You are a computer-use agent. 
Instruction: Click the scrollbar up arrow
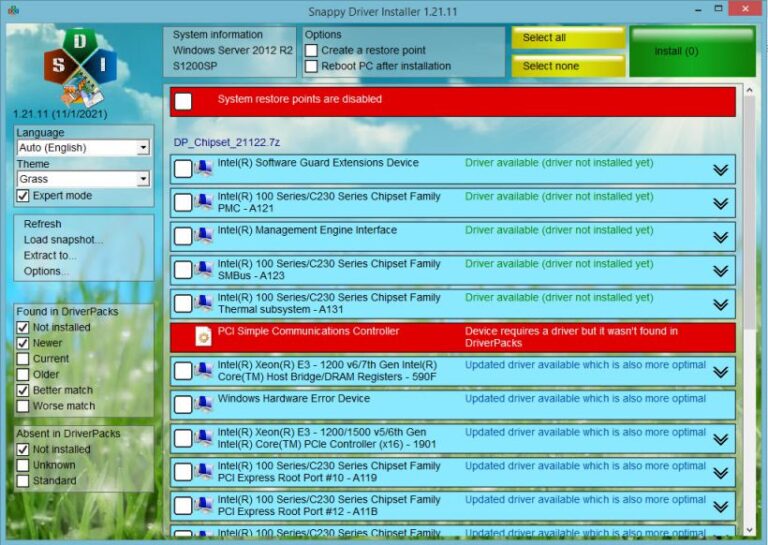coord(749,90)
